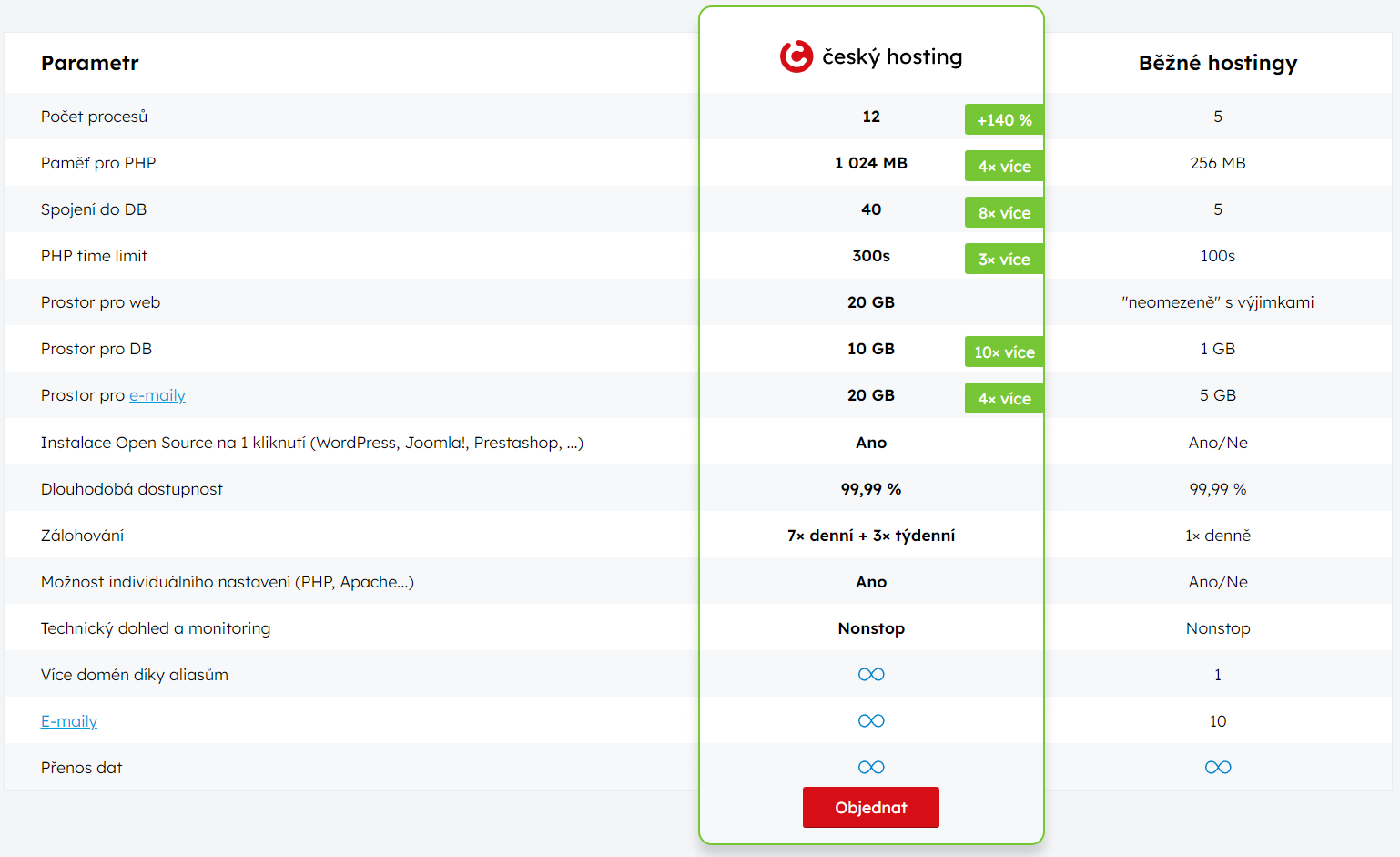Click the 1 GB value
The width and height of the screenshot is (1400, 857).
point(1218,349)
